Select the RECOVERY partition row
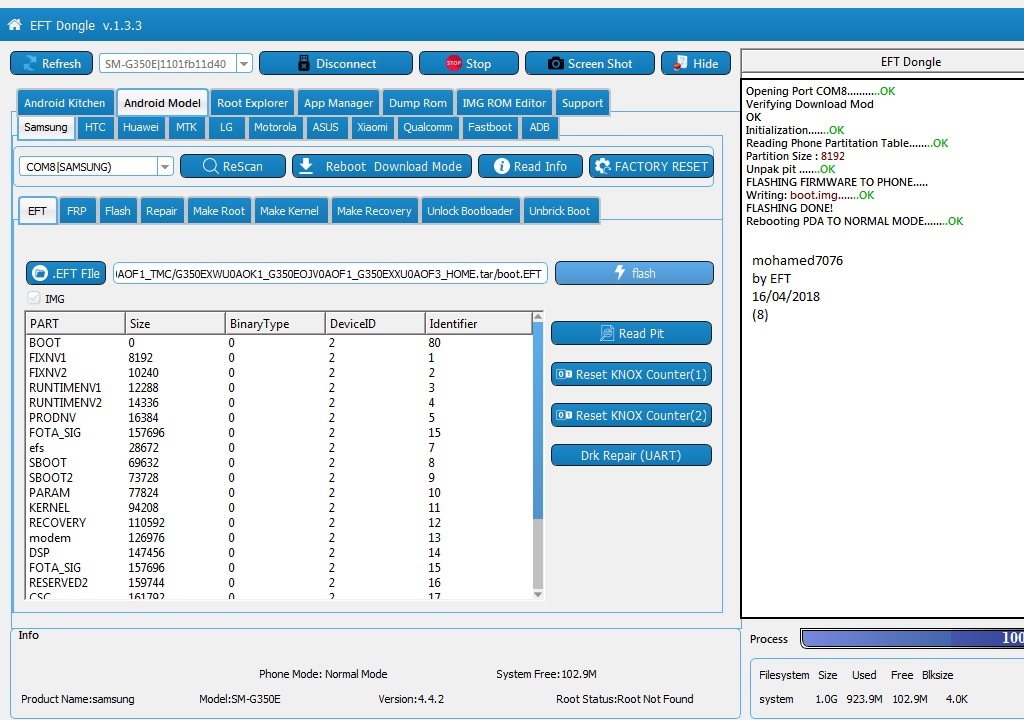Viewport: 1024px width, 720px height. pyautogui.click(x=279, y=523)
